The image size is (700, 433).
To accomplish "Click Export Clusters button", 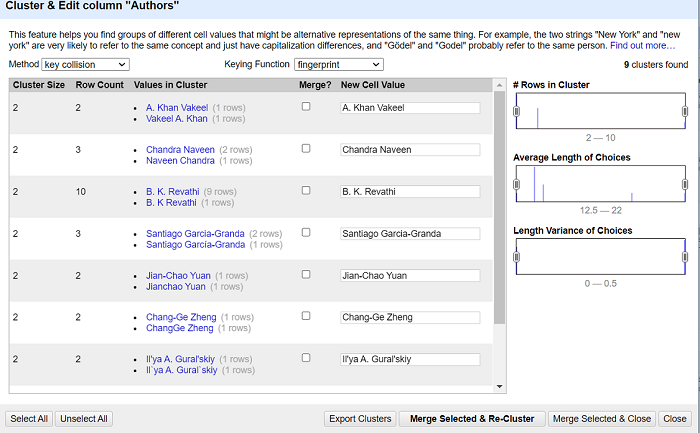I will 360,419.
